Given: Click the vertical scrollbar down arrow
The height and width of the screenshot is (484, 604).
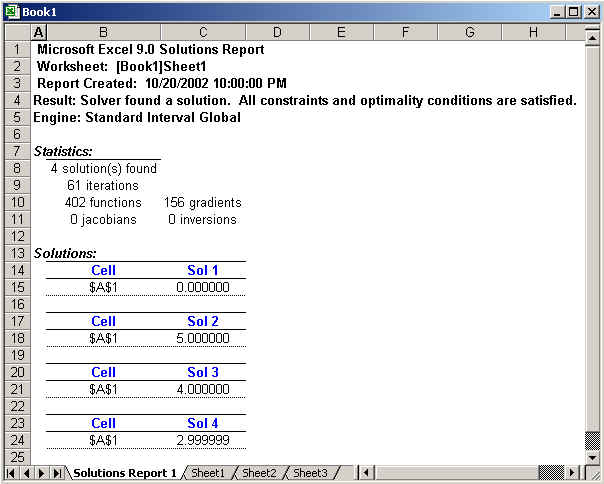Looking at the screenshot, I should [x=592, y=456].
